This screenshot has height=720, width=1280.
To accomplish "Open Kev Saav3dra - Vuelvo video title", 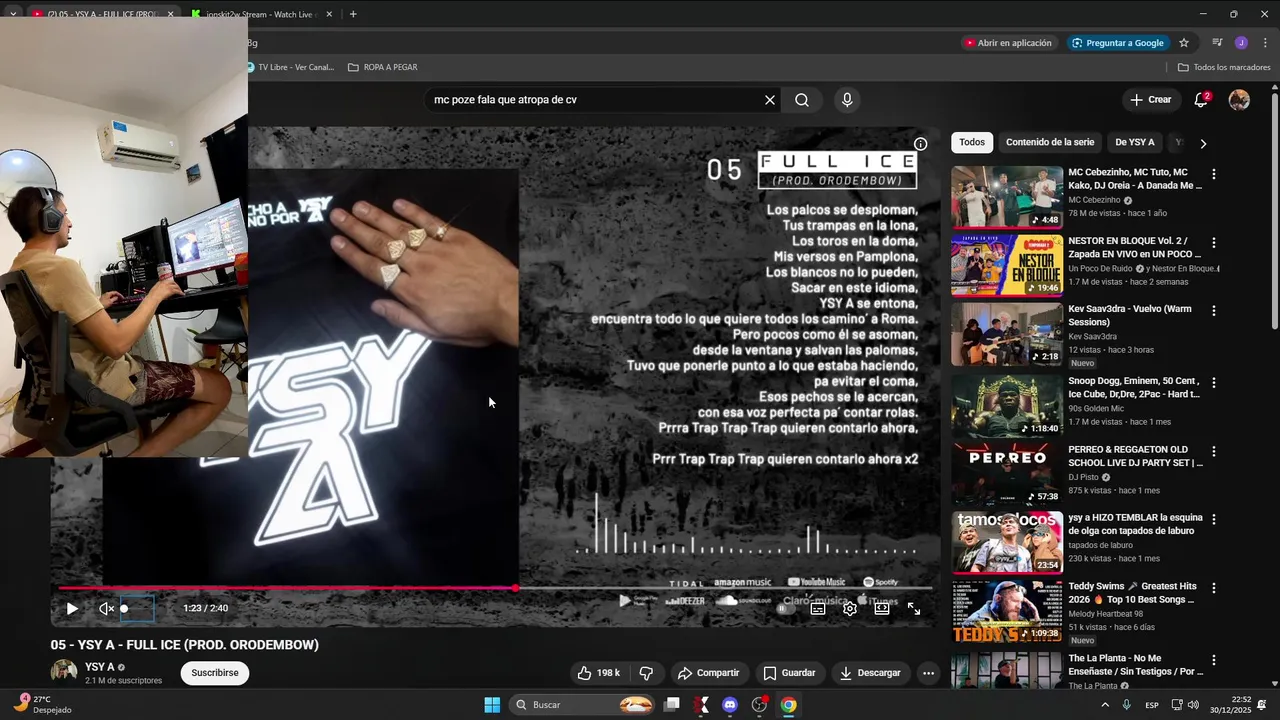I will tap(1130, 316).
